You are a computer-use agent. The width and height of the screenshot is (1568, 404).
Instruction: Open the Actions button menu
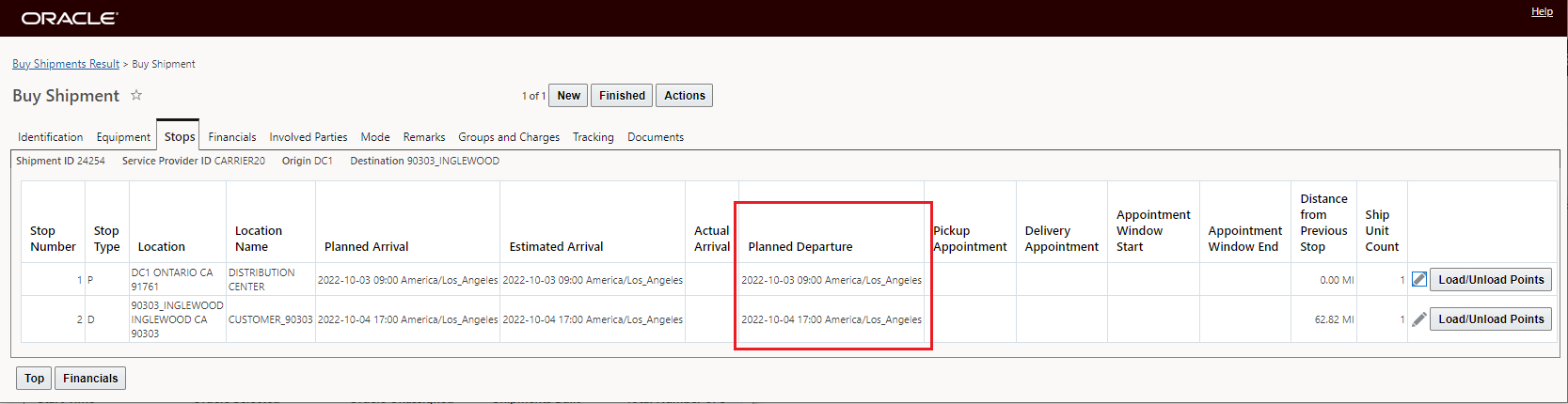point(684,96)
